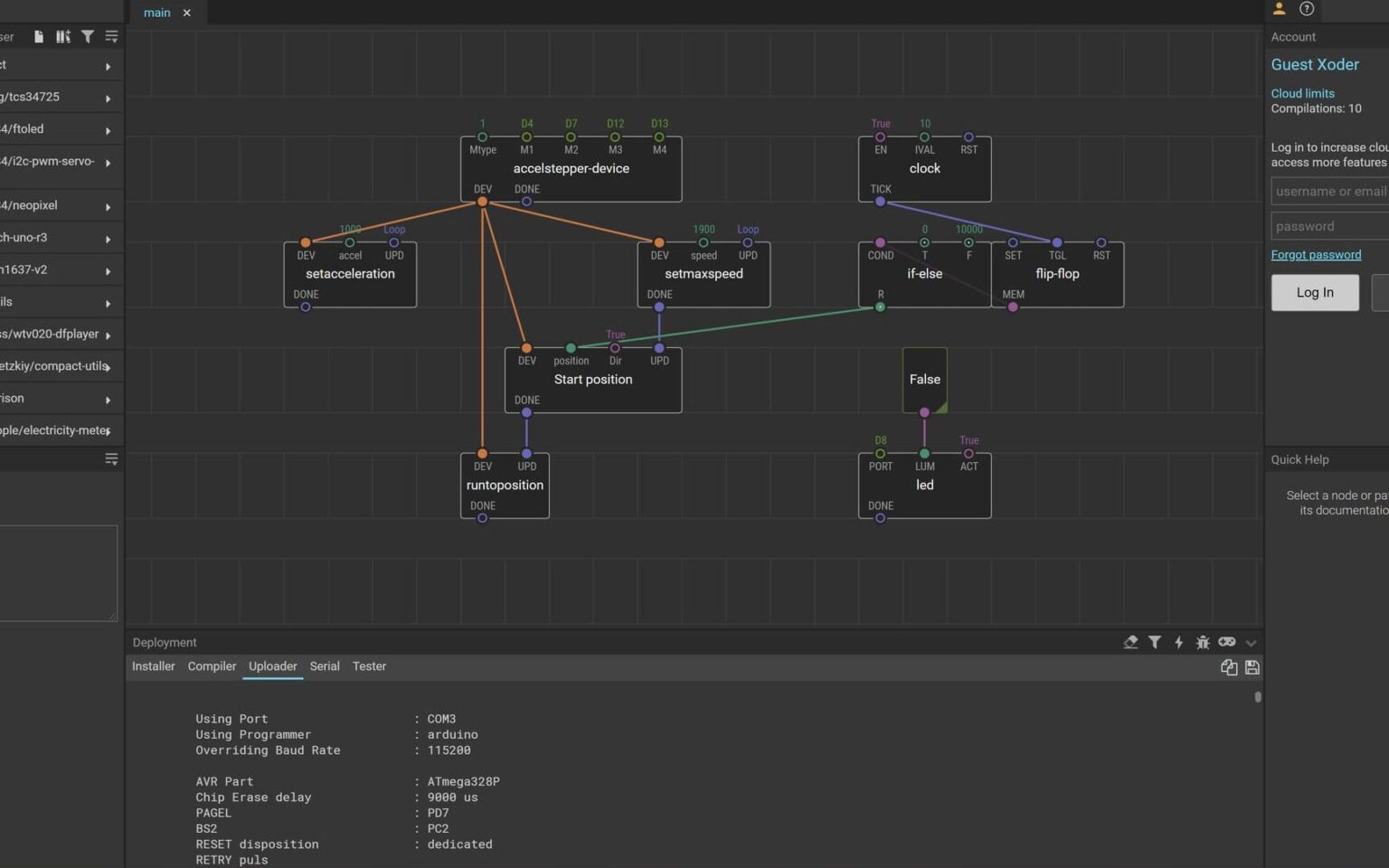Collapse the Deployment panel with chevron
This screenshot has width=1389, height=868.
click(x=1251, y=643)
